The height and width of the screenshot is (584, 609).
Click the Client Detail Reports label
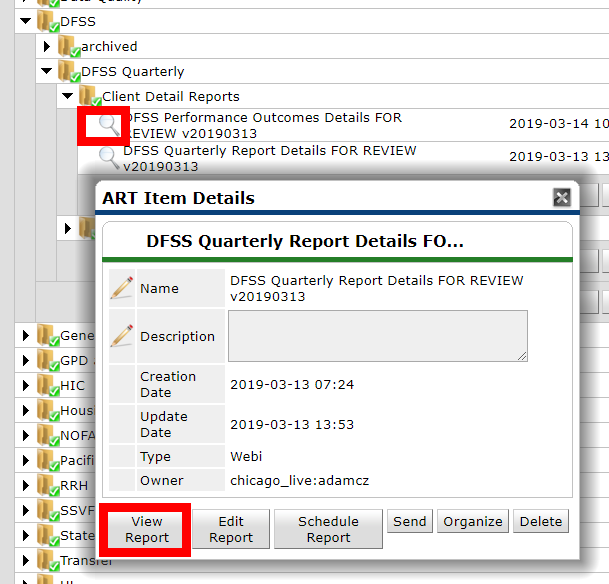pyautogui.click(x=171, y=96)
